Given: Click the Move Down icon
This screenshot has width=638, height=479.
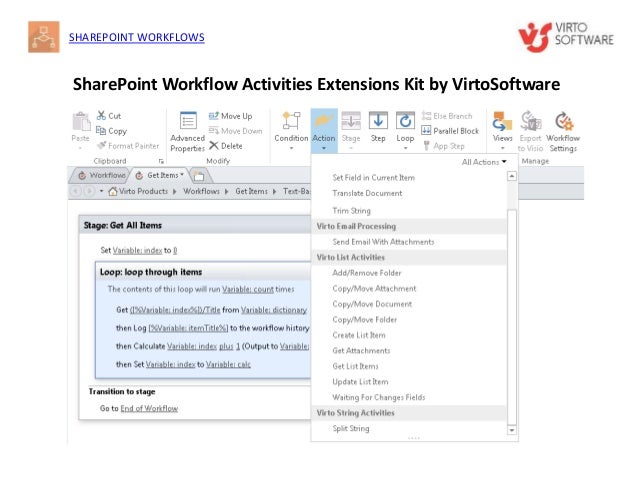Looking at the screenshot, I should click(214, 131).
